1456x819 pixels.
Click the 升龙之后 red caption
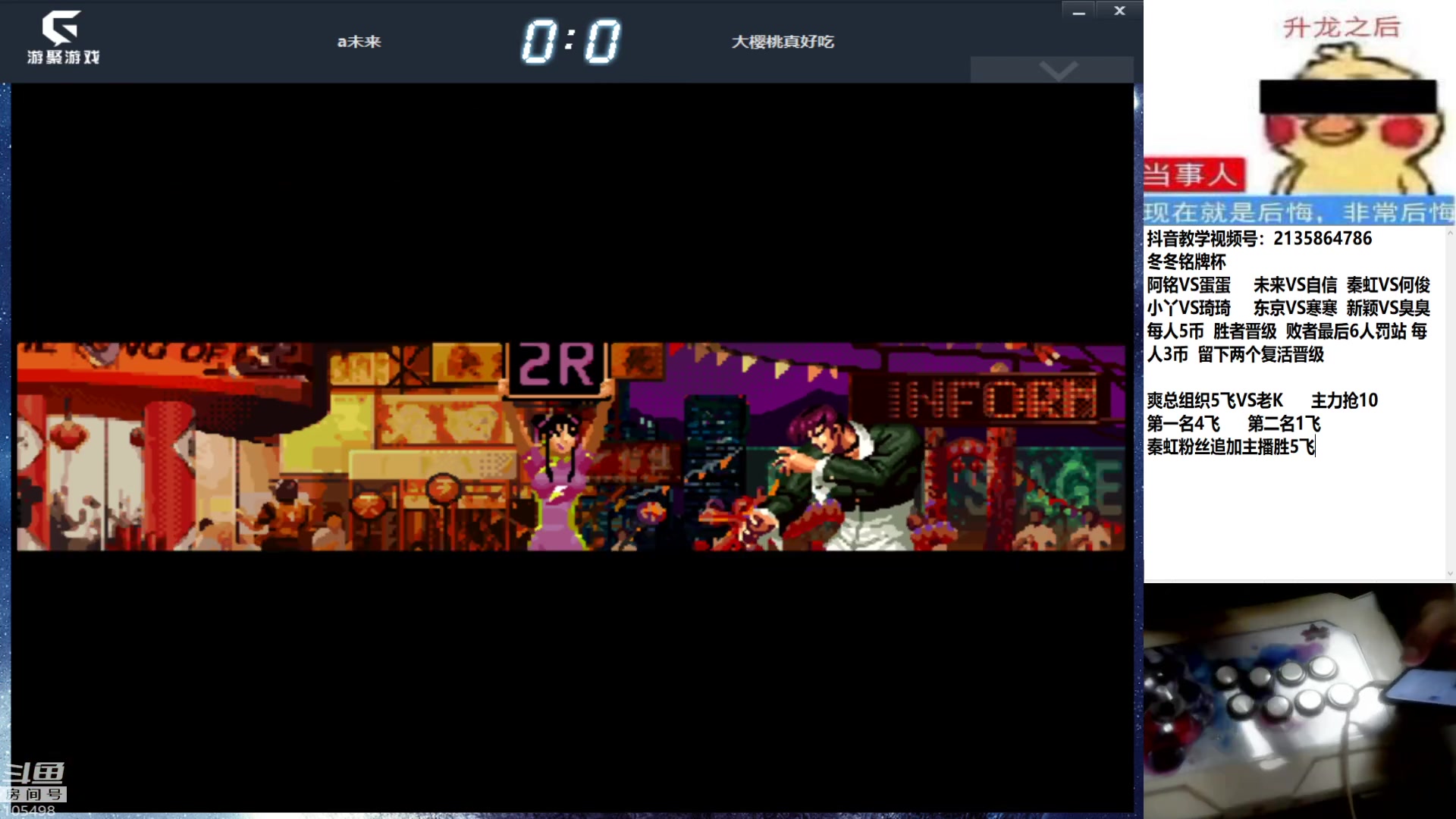click(1341, 27)
